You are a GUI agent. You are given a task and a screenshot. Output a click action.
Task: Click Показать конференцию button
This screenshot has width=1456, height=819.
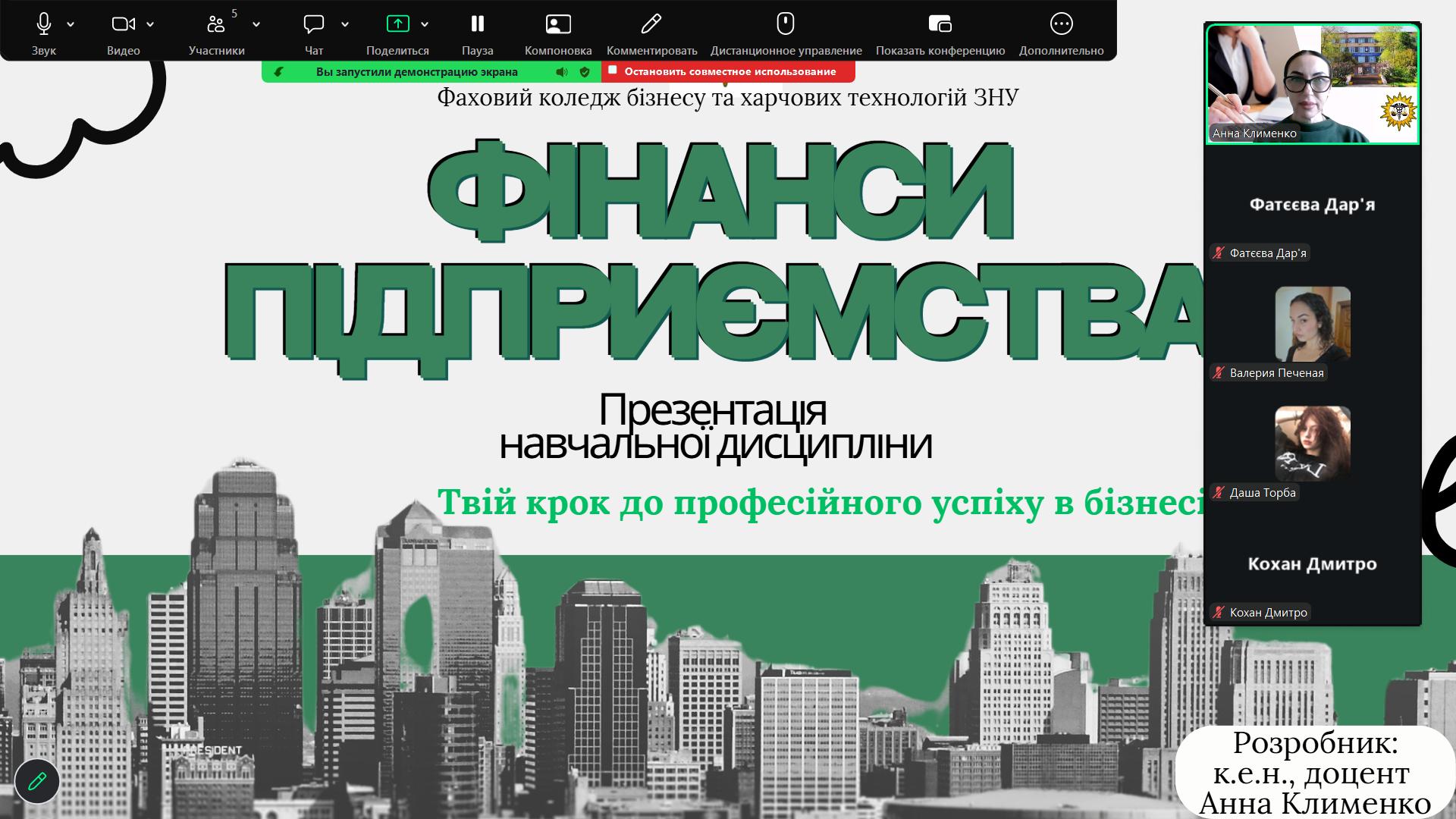pos(940,24)
